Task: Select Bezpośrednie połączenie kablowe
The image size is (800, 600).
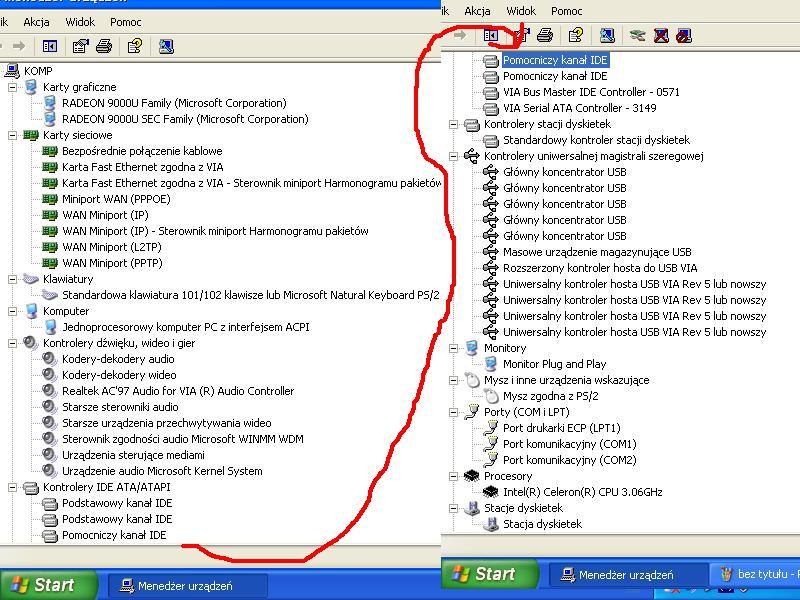Action: [x=142, y=151]
